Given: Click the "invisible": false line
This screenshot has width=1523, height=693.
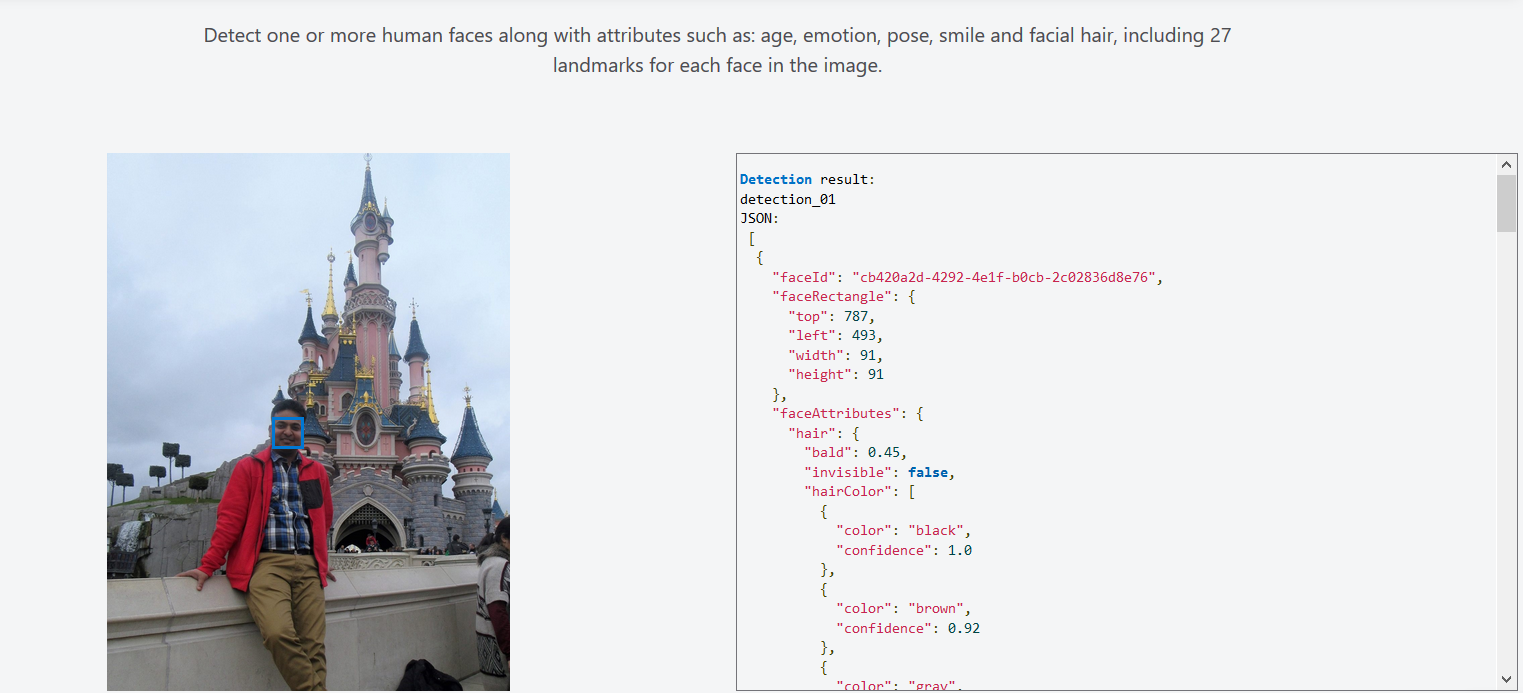Looking at the screenshot, I should click(880, 472).
